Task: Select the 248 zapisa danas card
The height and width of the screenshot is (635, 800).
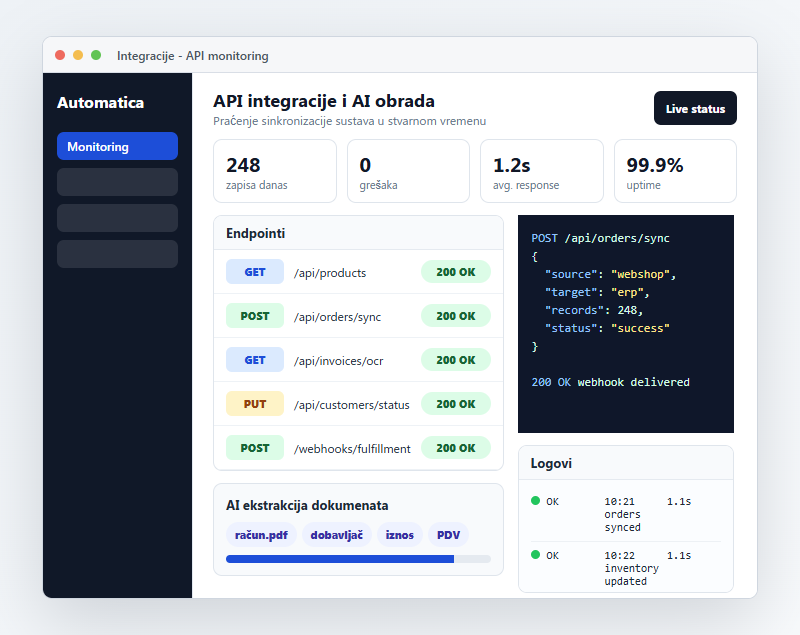Action: [275, 171]
